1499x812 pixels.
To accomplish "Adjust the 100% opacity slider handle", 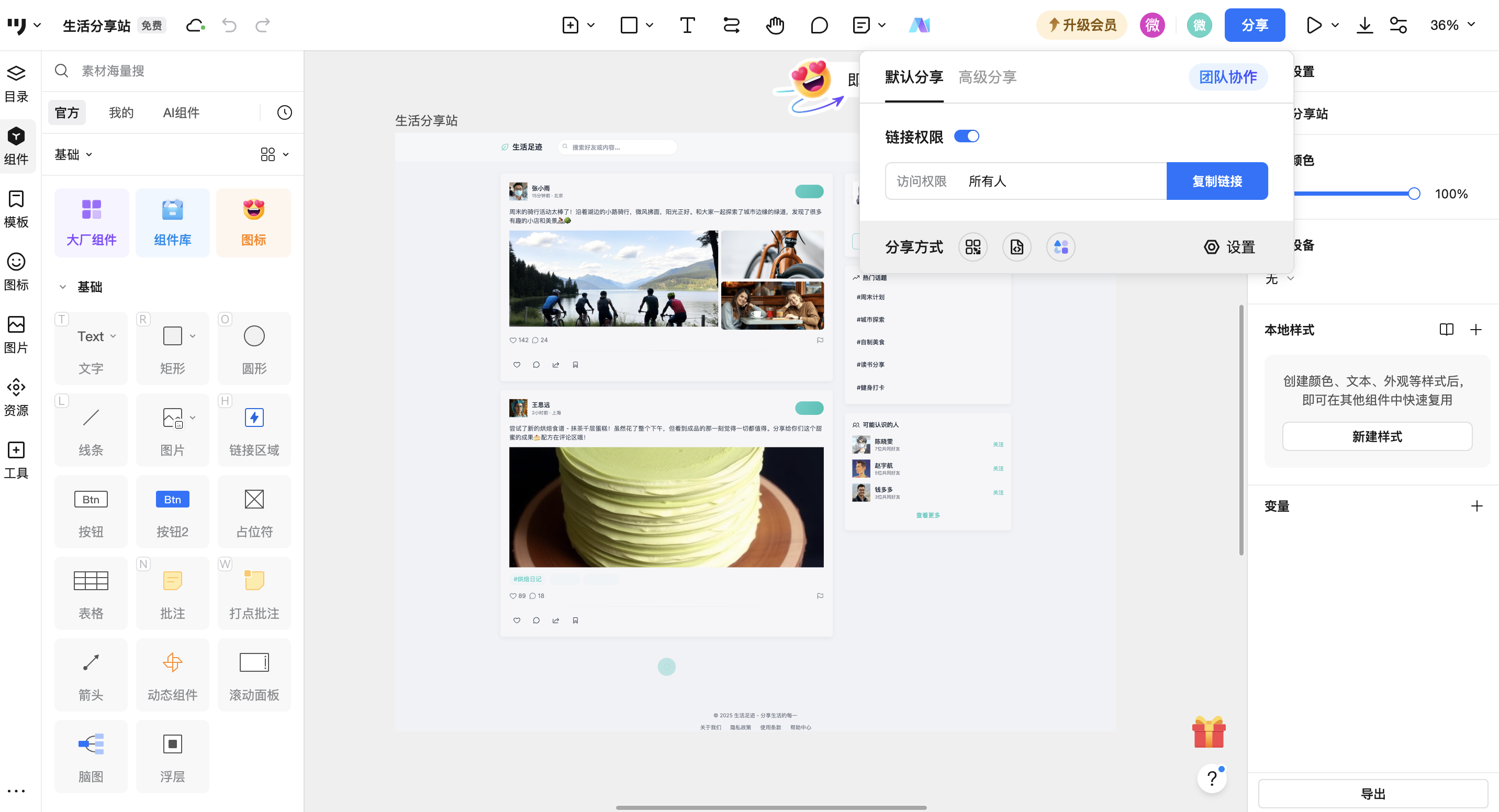I will (x=1414, y=194).
